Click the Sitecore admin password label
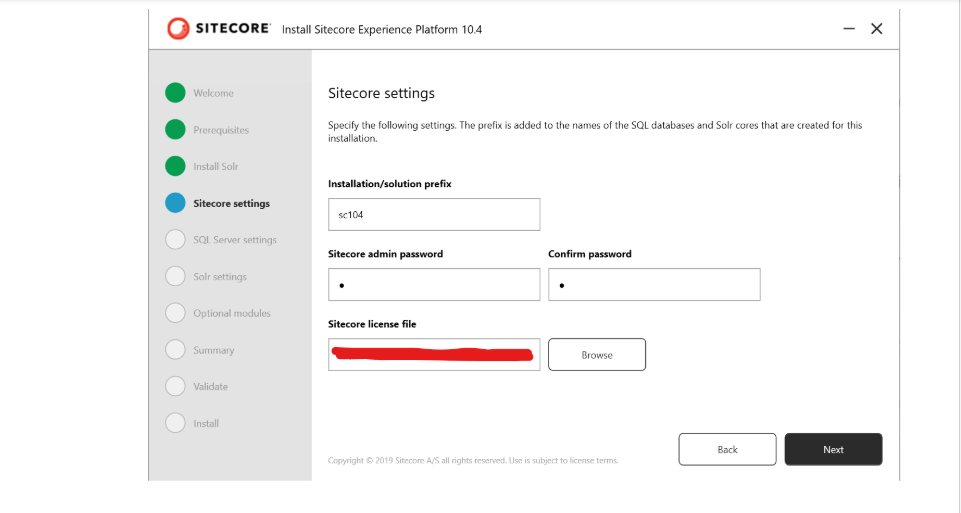The height and width of the screenshot is (513, 961). (386, 254)
